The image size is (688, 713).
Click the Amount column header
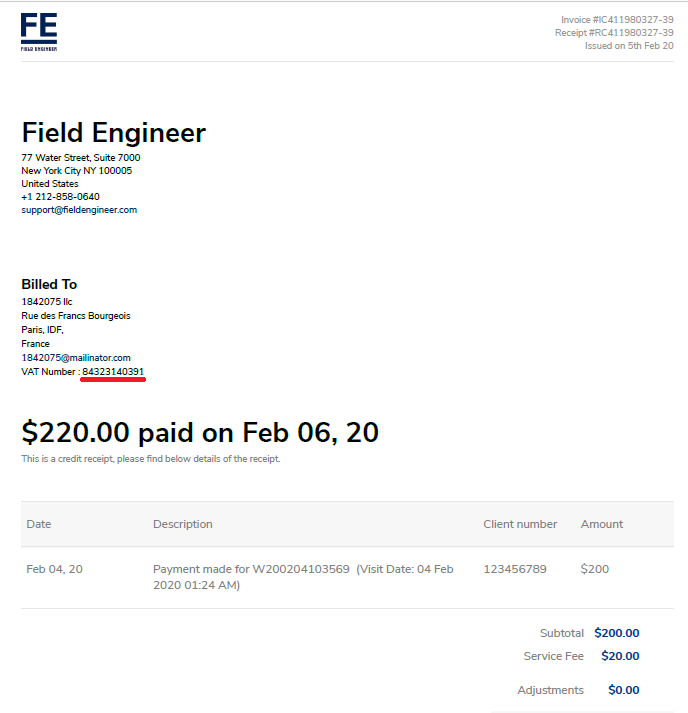pos(602,524)
